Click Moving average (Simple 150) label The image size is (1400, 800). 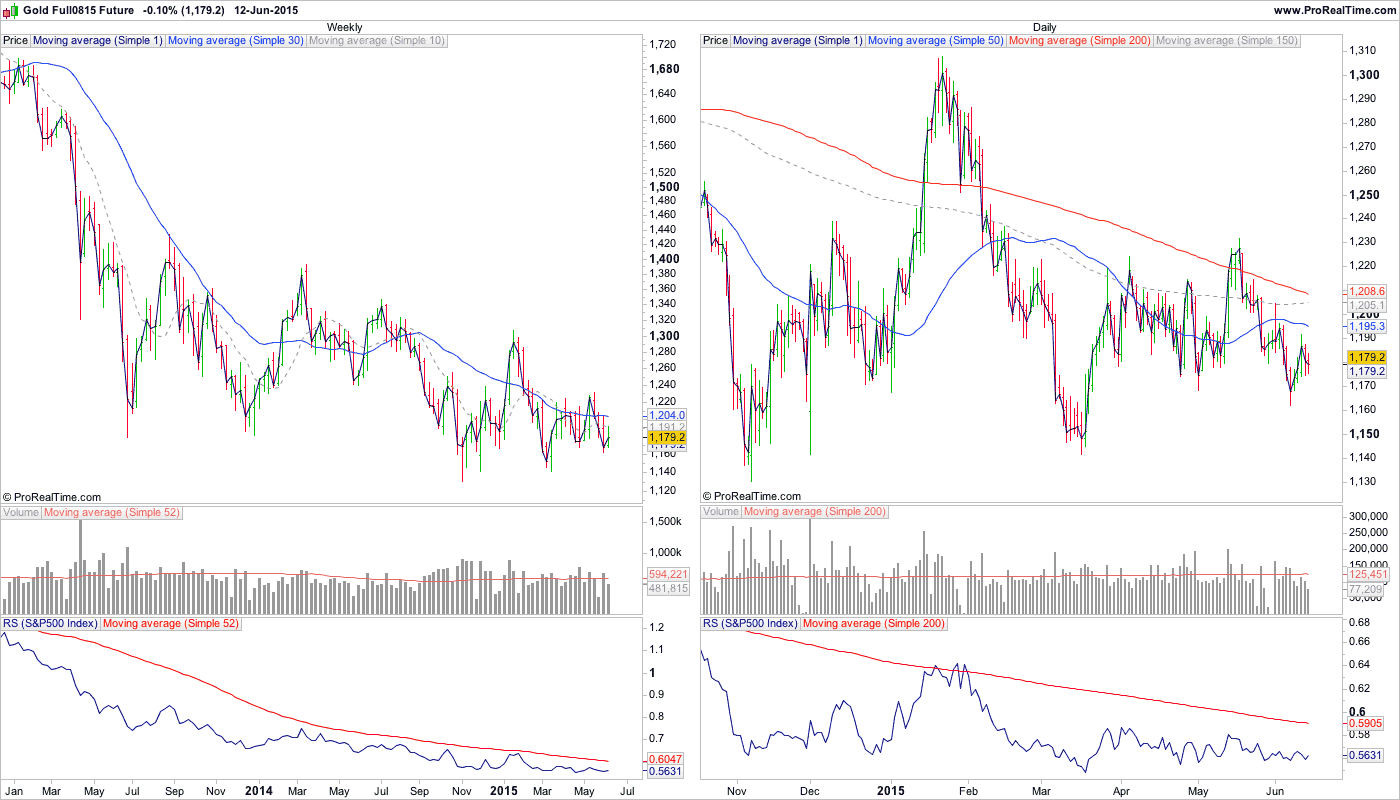pos(1227,41)
